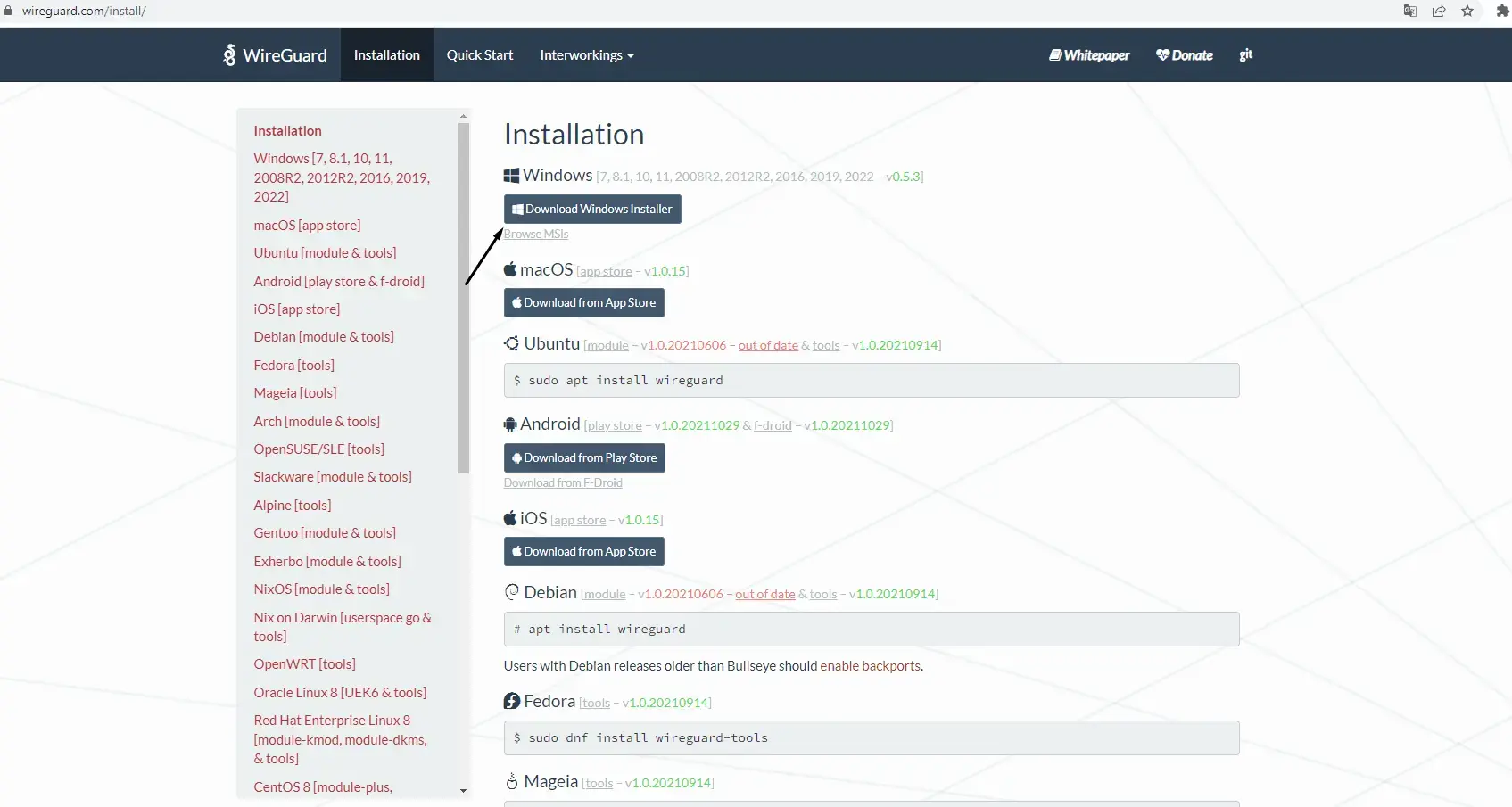Select Debian [module & tools] in sidebar
Viewport: 1512px width, 807px height.
click(324, 337)
